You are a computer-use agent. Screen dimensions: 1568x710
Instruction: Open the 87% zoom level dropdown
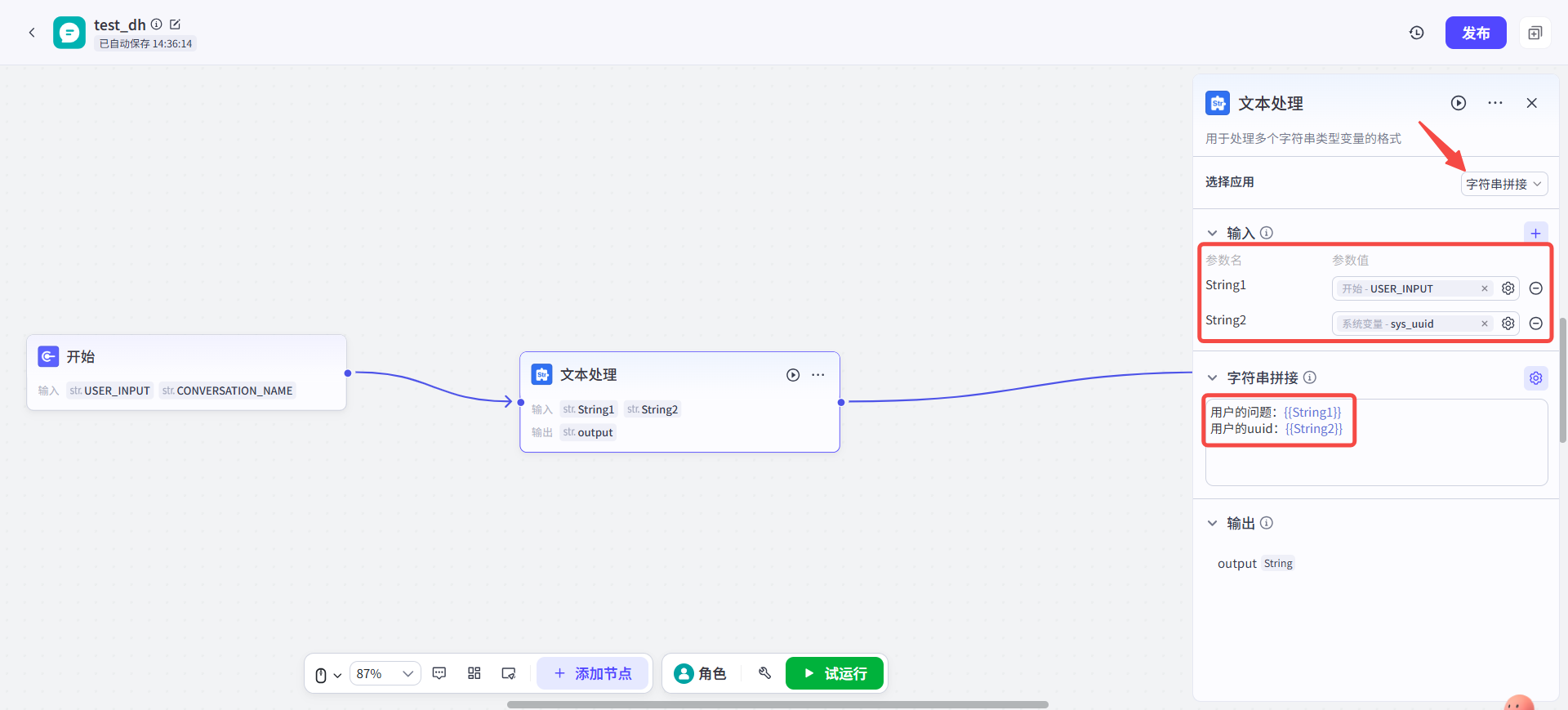tap(385, 673)
